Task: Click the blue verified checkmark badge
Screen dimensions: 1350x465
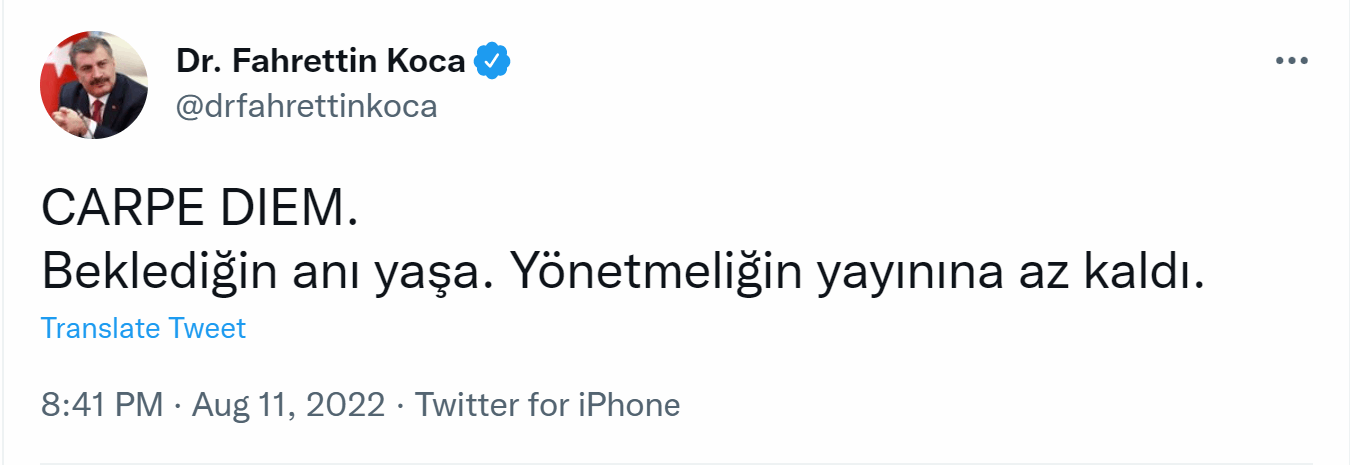Action: [x=491, y=62]
